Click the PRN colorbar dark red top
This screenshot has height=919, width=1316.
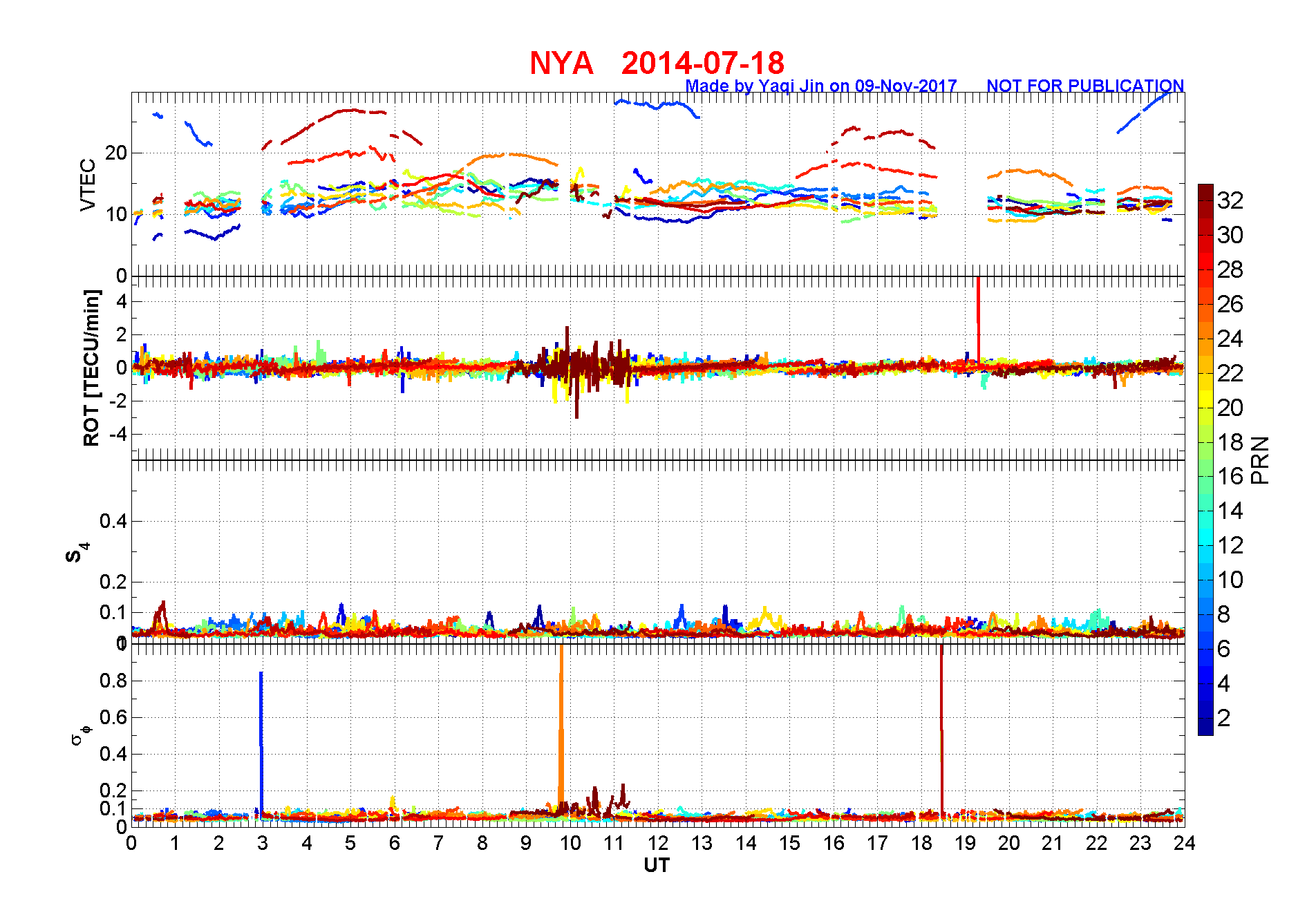(x=1205, y=192)
